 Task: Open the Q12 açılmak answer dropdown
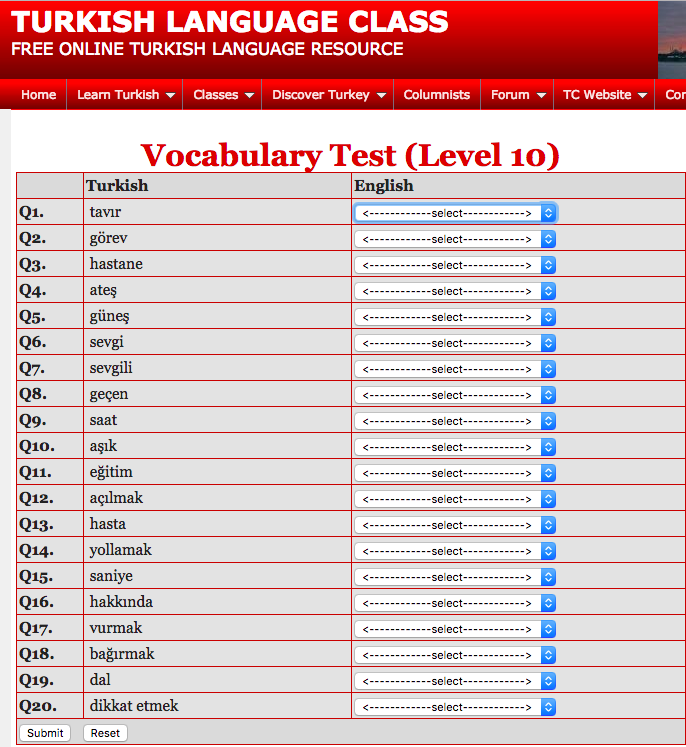point(455,499)
